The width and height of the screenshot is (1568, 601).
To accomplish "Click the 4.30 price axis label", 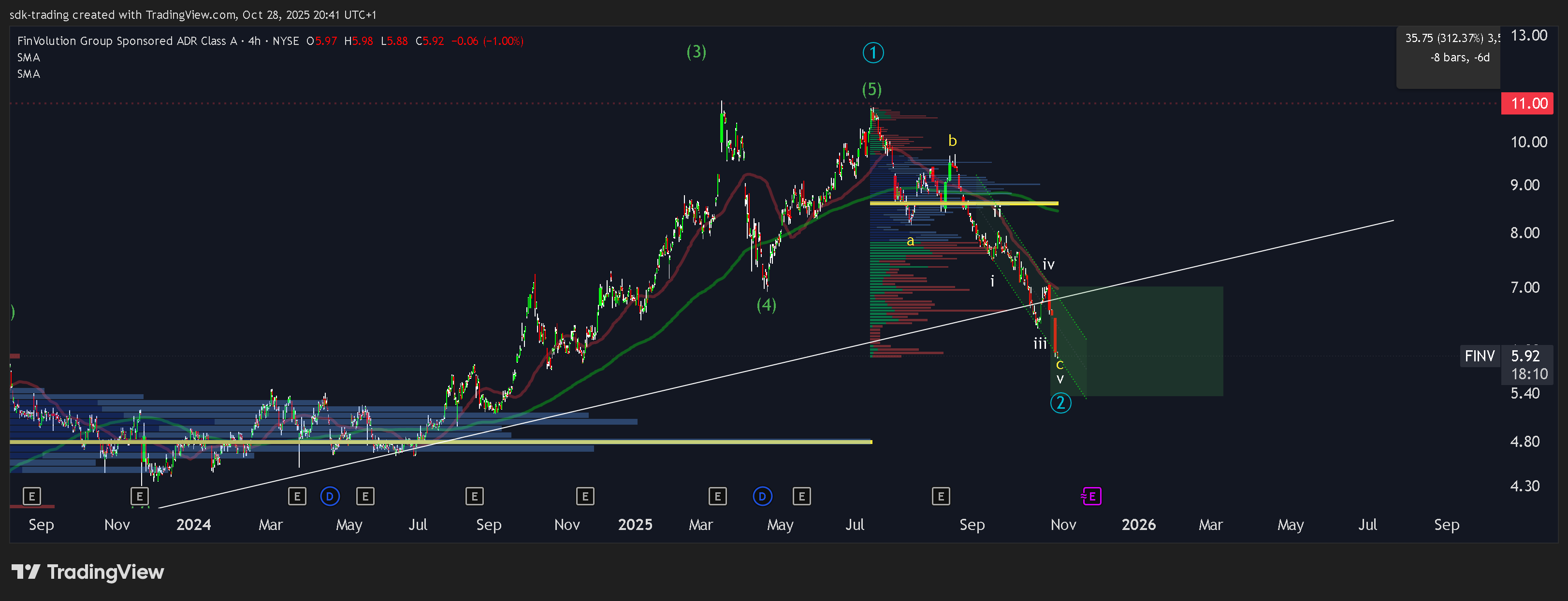I will pyautogui.click(x=1525, y=486).
